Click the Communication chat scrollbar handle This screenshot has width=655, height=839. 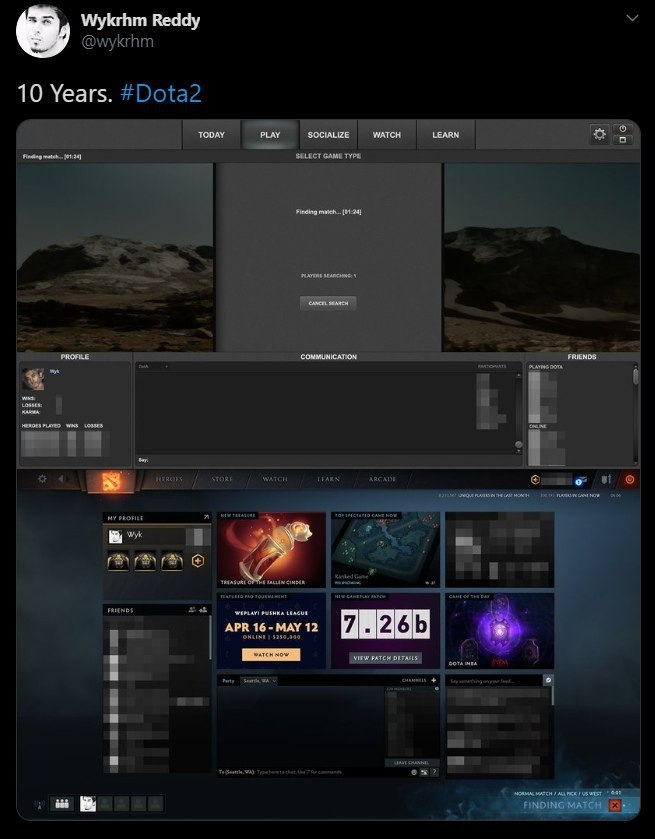click(518, 445)
